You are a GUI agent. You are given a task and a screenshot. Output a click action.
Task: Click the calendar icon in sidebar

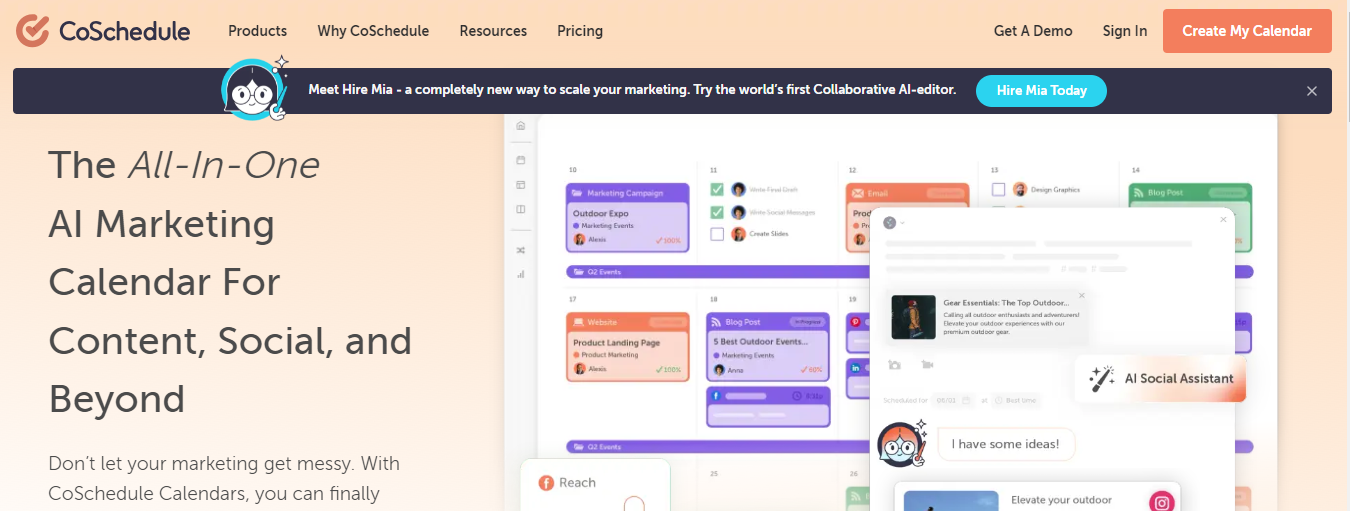(x=520, y=160)
